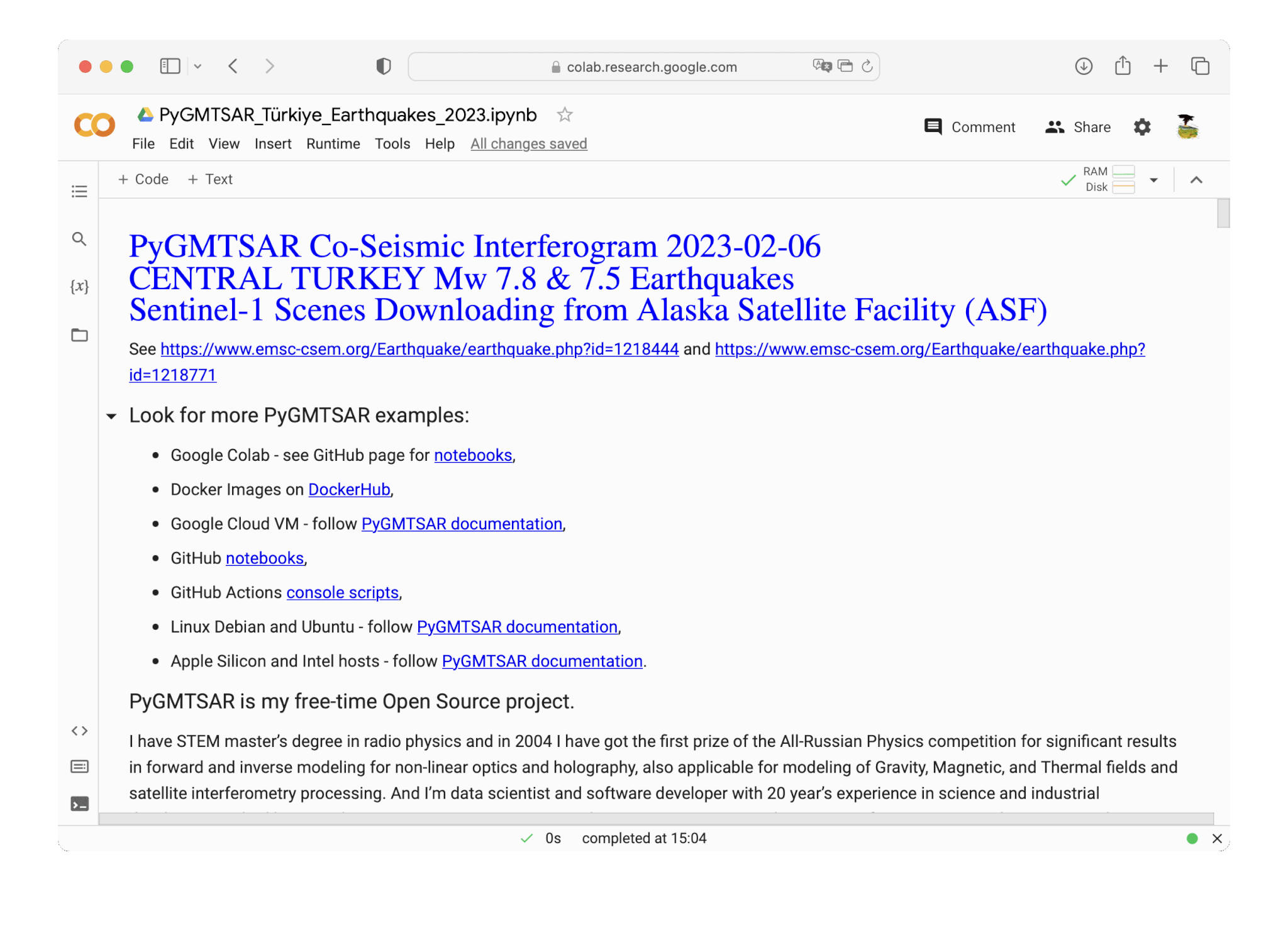Open notebook settings gear icon

pos(1142,127)
